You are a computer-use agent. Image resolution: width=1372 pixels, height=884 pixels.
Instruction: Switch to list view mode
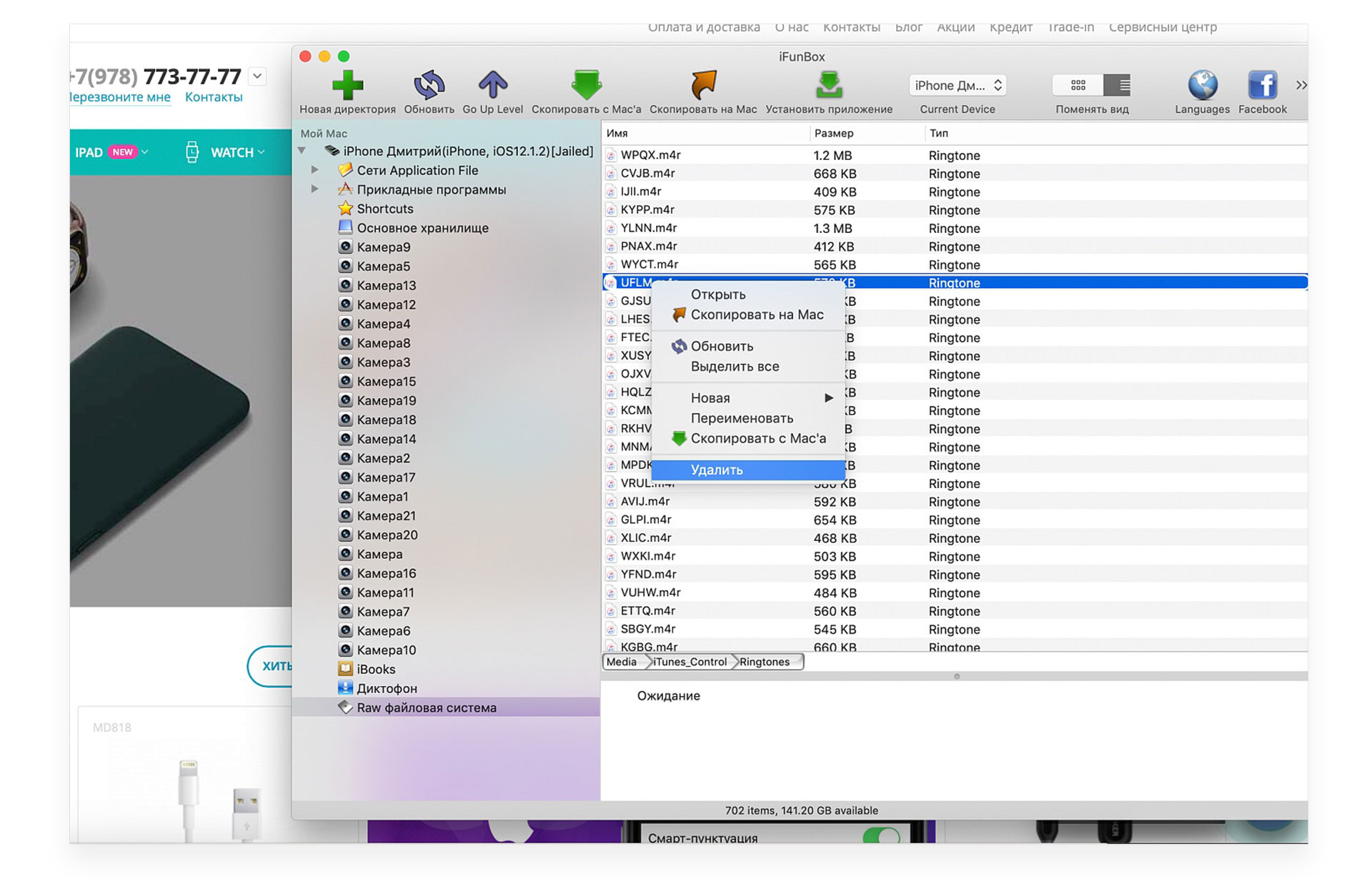point(1117,85)
